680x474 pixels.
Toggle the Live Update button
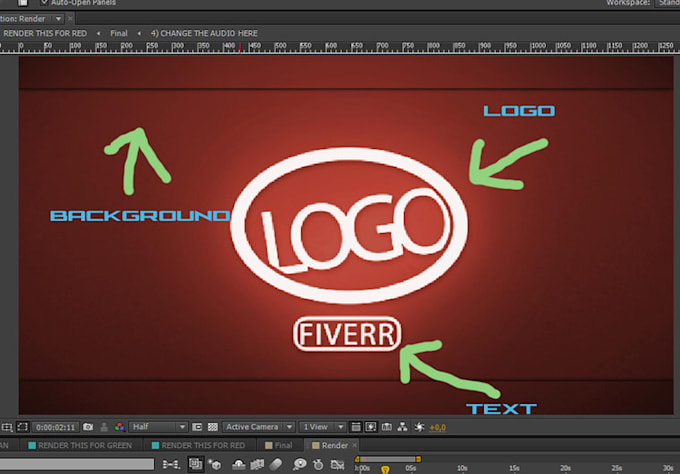pyautogui.click(x=196, y=464)
